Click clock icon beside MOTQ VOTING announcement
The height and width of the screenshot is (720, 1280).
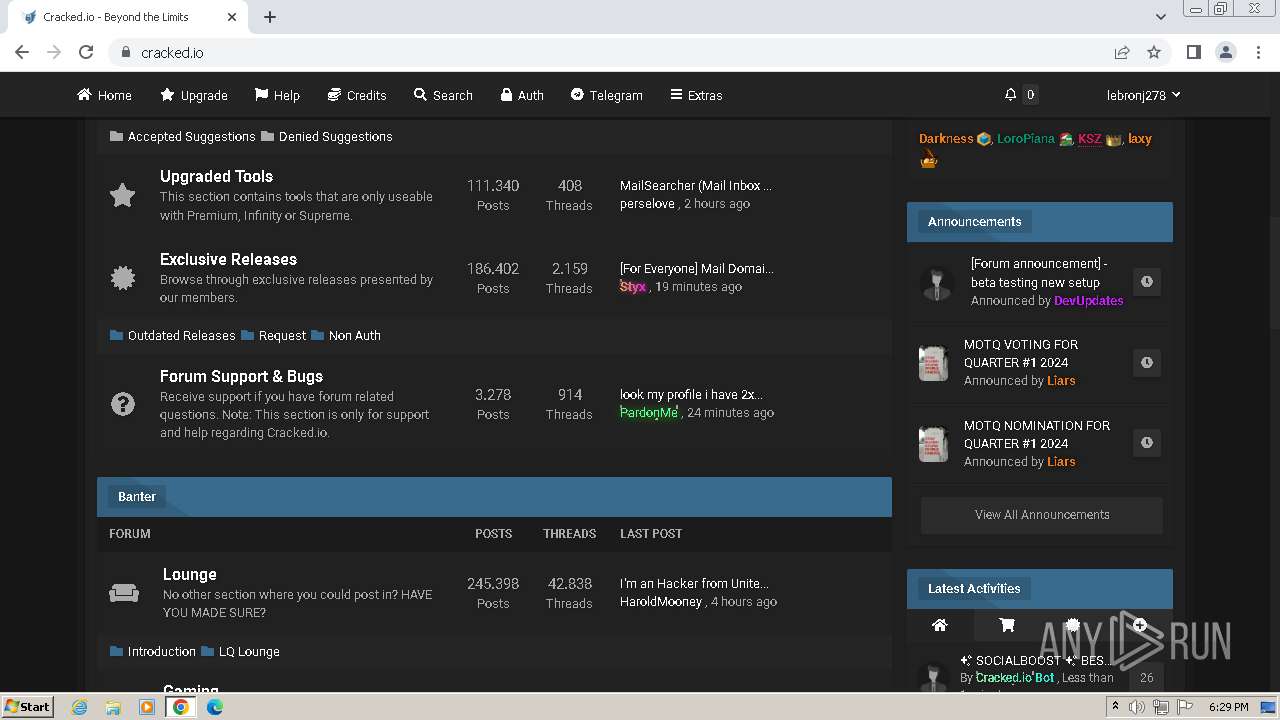(1147, 362)
